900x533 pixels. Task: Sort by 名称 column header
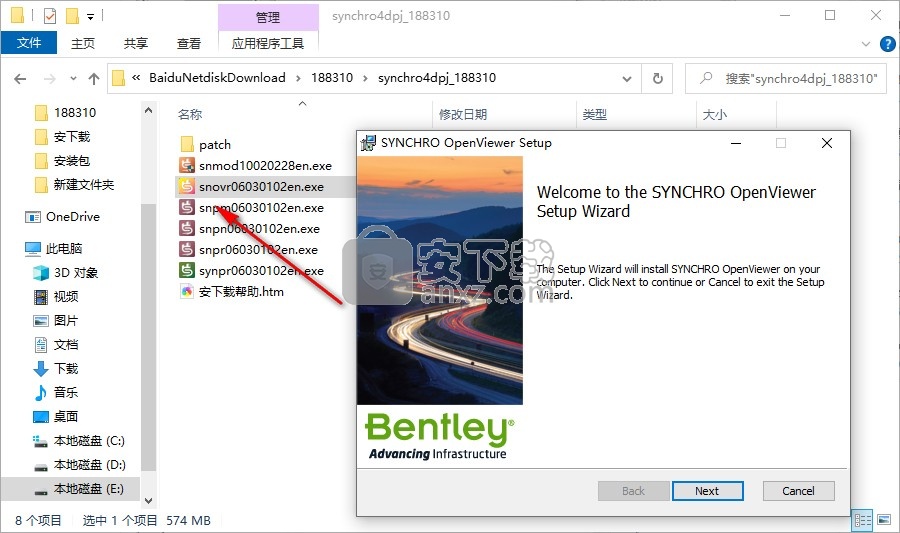(190, 115)
